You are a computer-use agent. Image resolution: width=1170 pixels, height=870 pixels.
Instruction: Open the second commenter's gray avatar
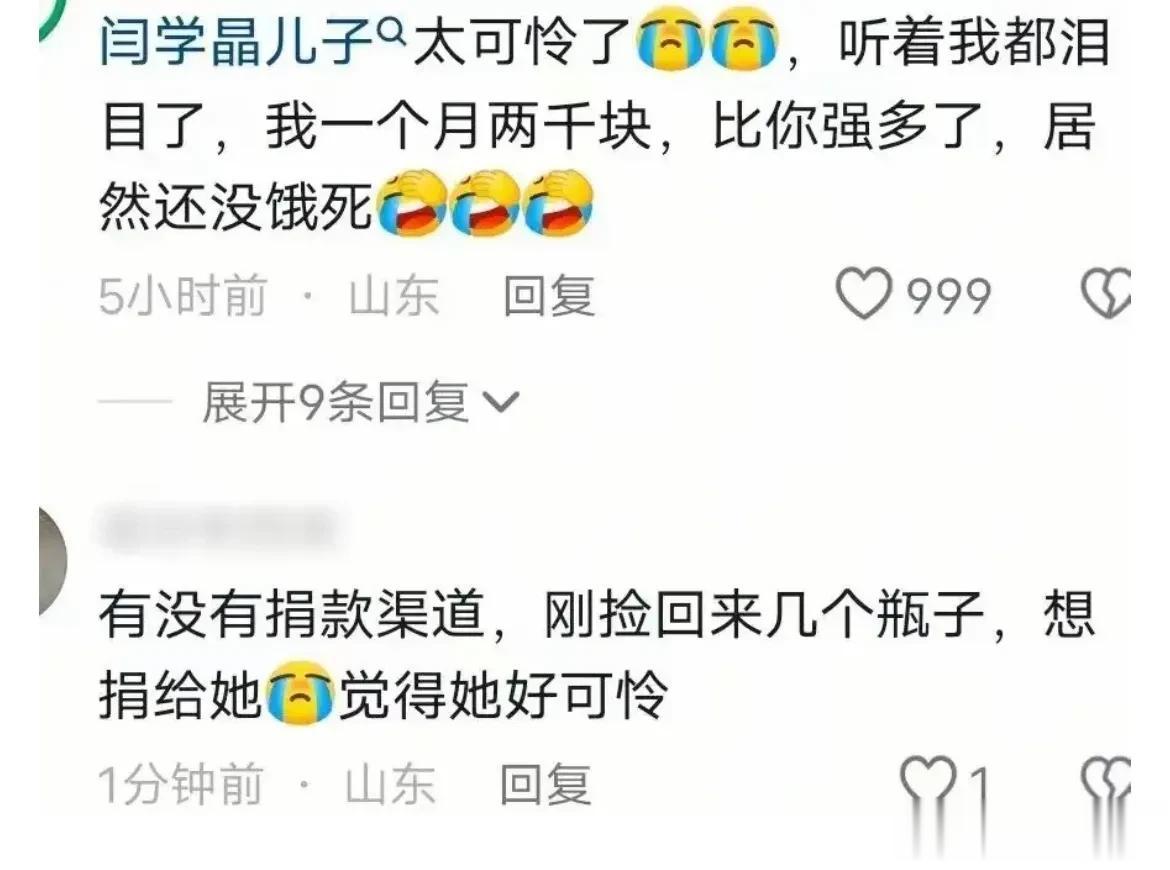53,561
